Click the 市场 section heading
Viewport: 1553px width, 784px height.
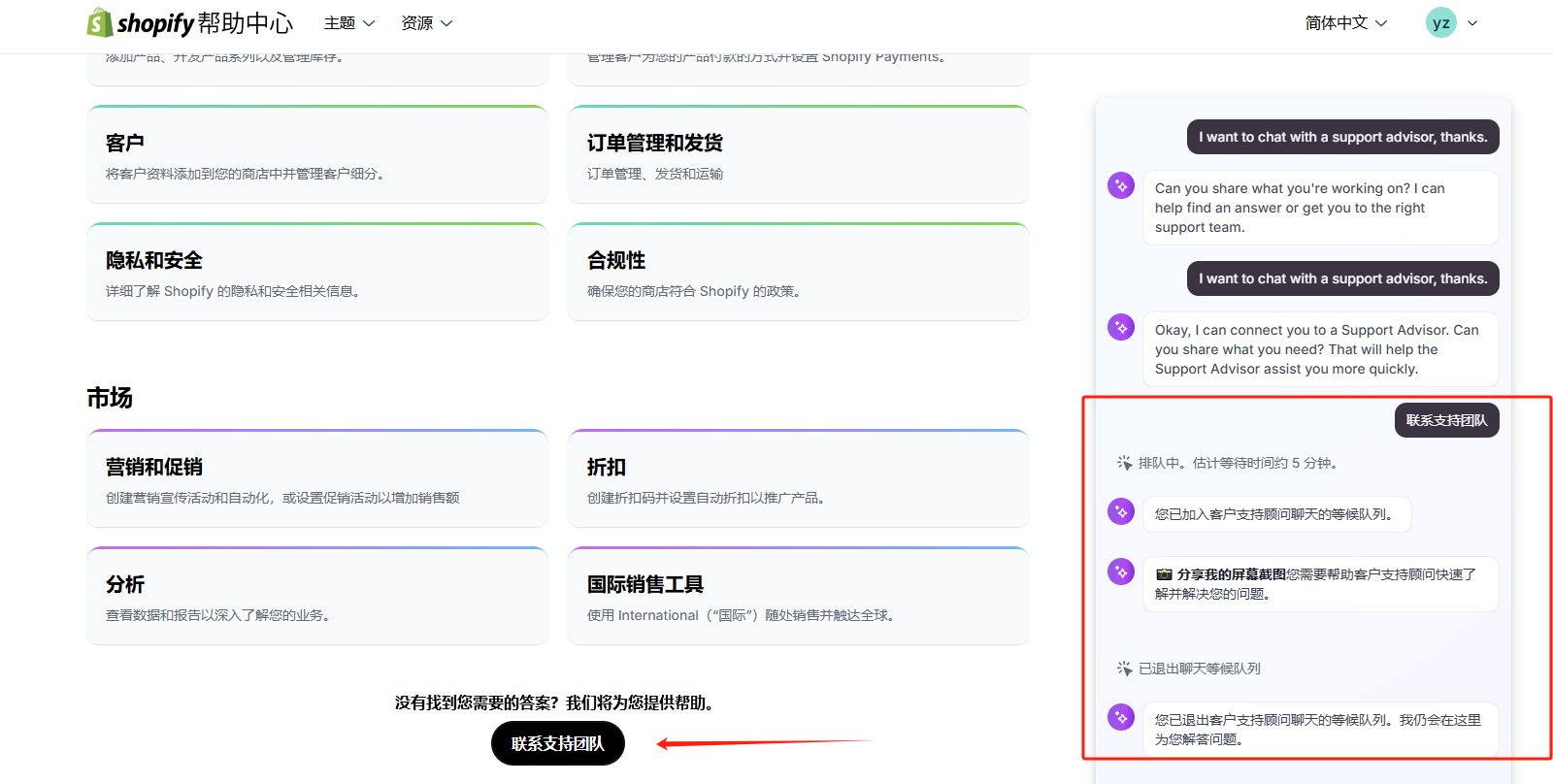coord(110,398)
